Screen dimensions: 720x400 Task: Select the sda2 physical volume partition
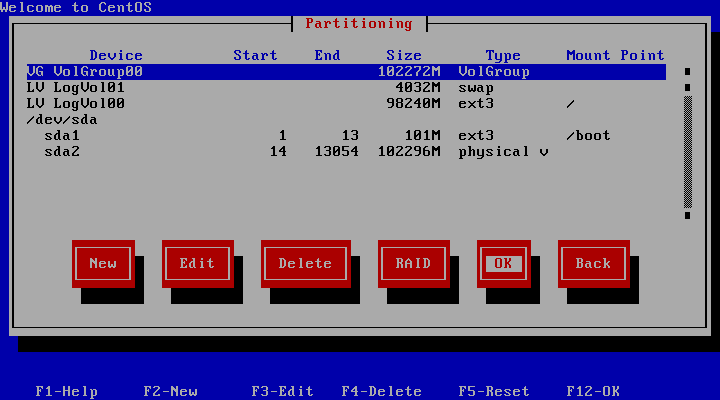[x=345, y=152]
